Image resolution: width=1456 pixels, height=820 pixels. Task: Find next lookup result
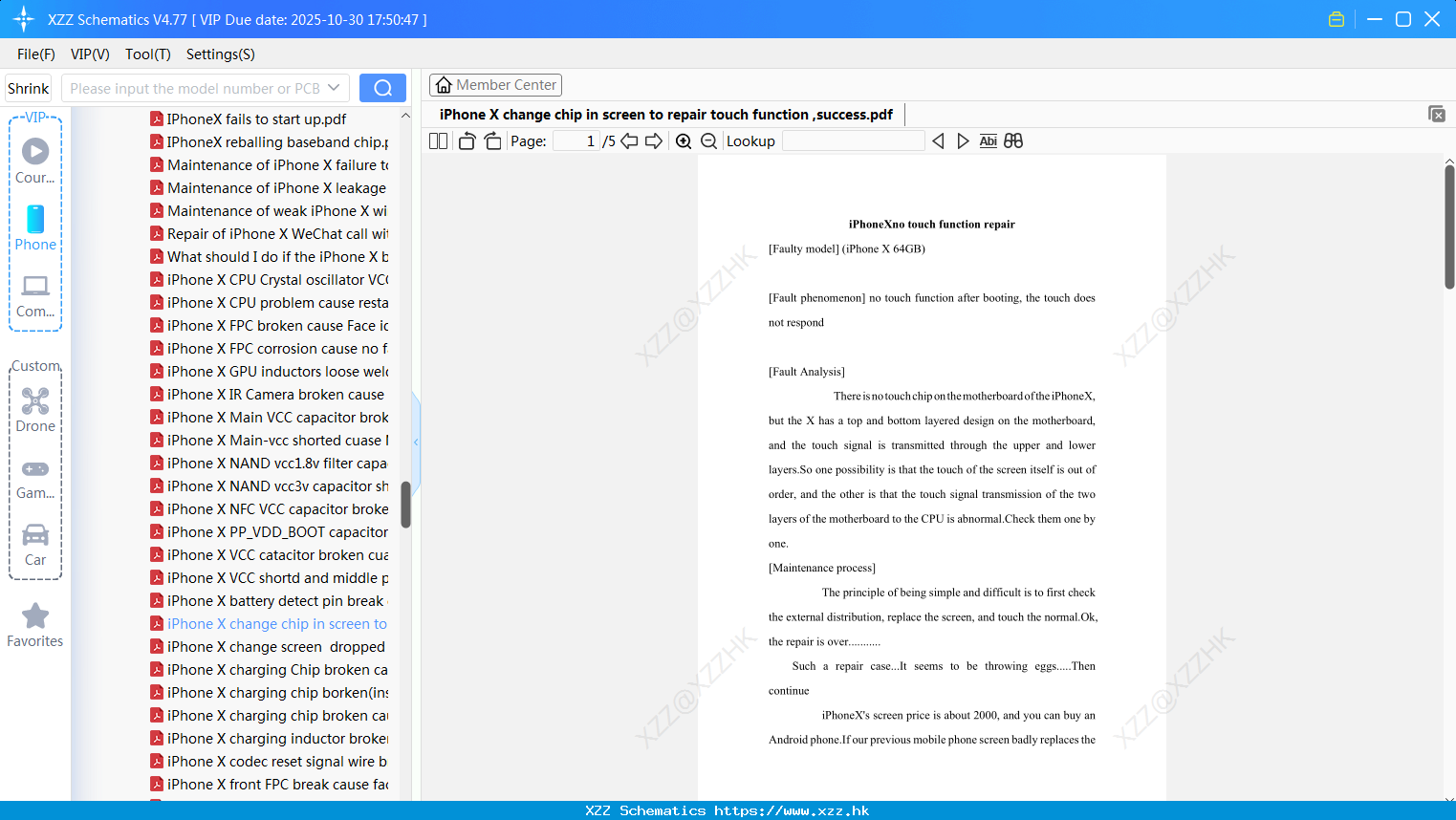click(963, 140)
